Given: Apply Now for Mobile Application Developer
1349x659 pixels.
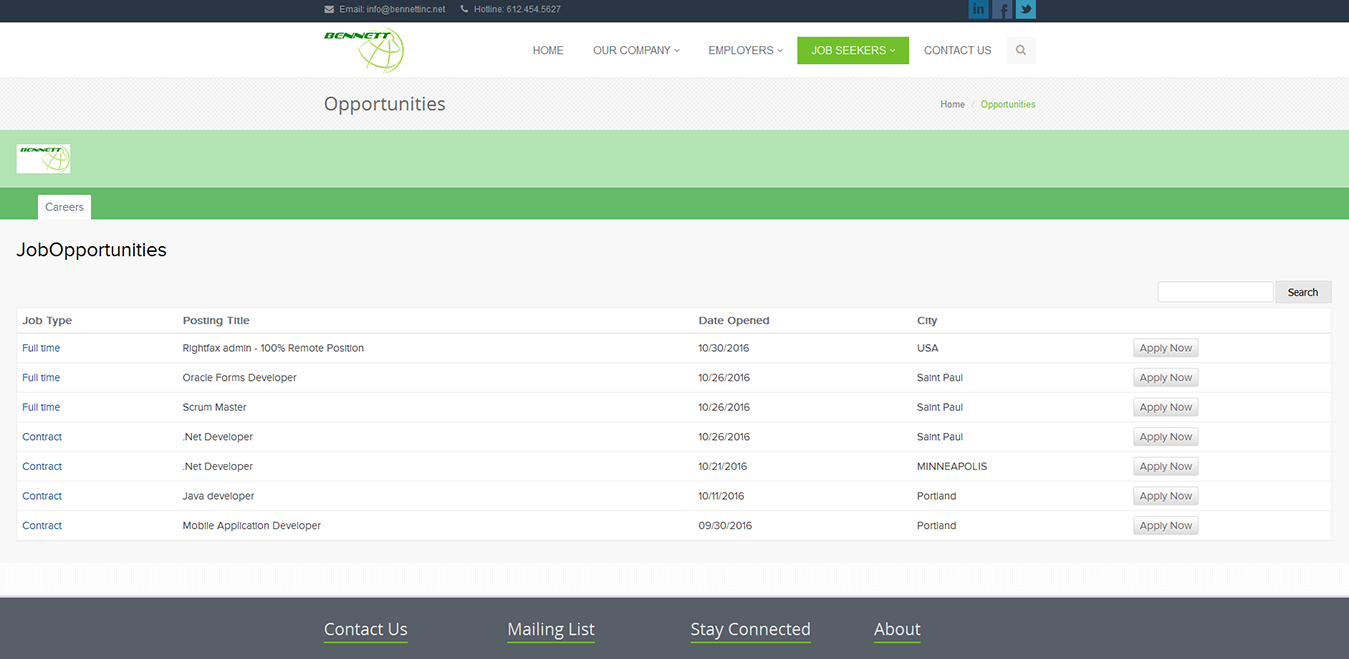Looking at the screenshot, I should pos(1166,525).
